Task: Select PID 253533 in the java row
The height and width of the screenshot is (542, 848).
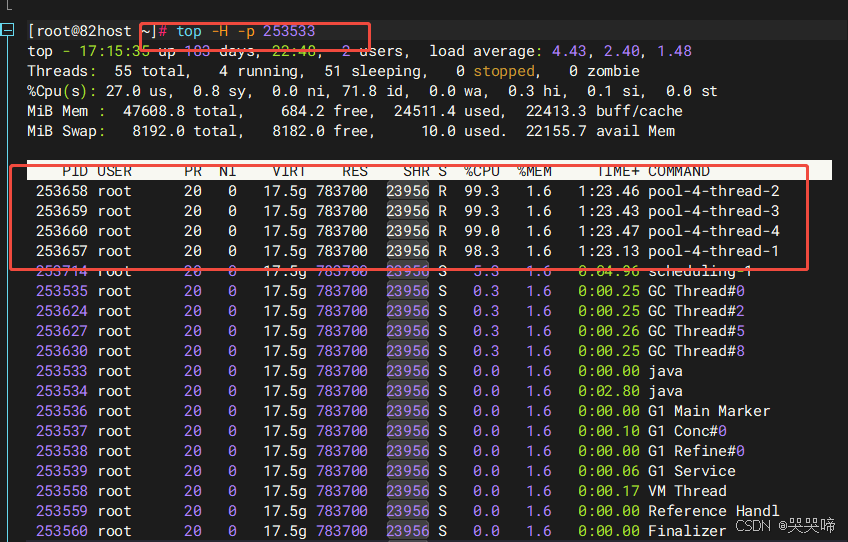Action: coord(62,372)
